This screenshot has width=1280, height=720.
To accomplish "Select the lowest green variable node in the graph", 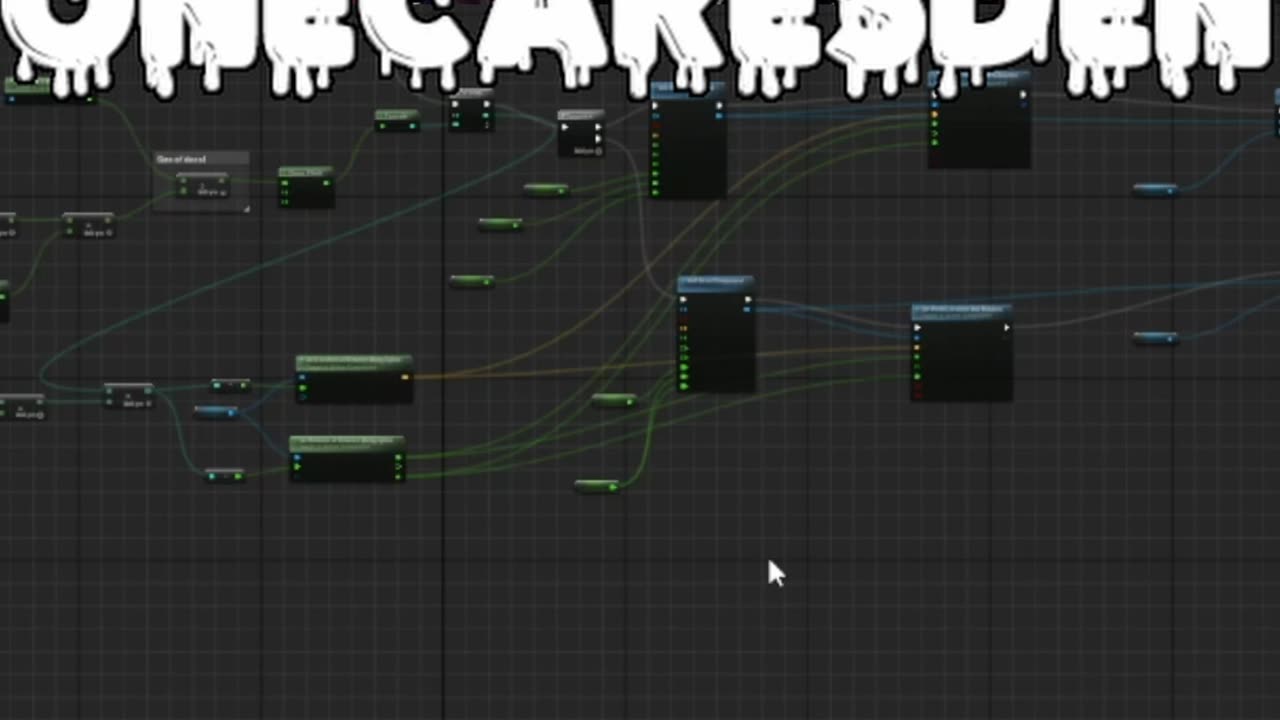I will pyautogui.click(x=598, y=486).
